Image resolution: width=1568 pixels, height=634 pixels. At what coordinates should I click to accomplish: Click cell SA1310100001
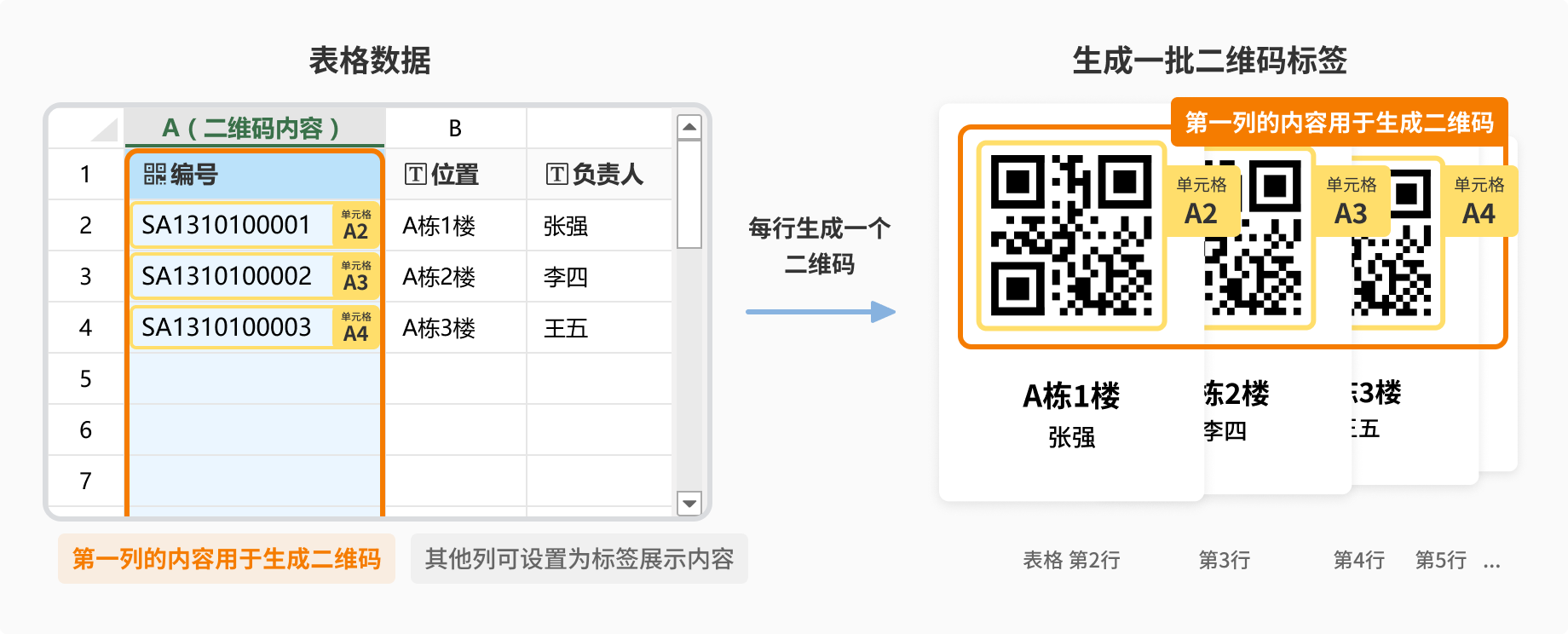tap(232, 225)
